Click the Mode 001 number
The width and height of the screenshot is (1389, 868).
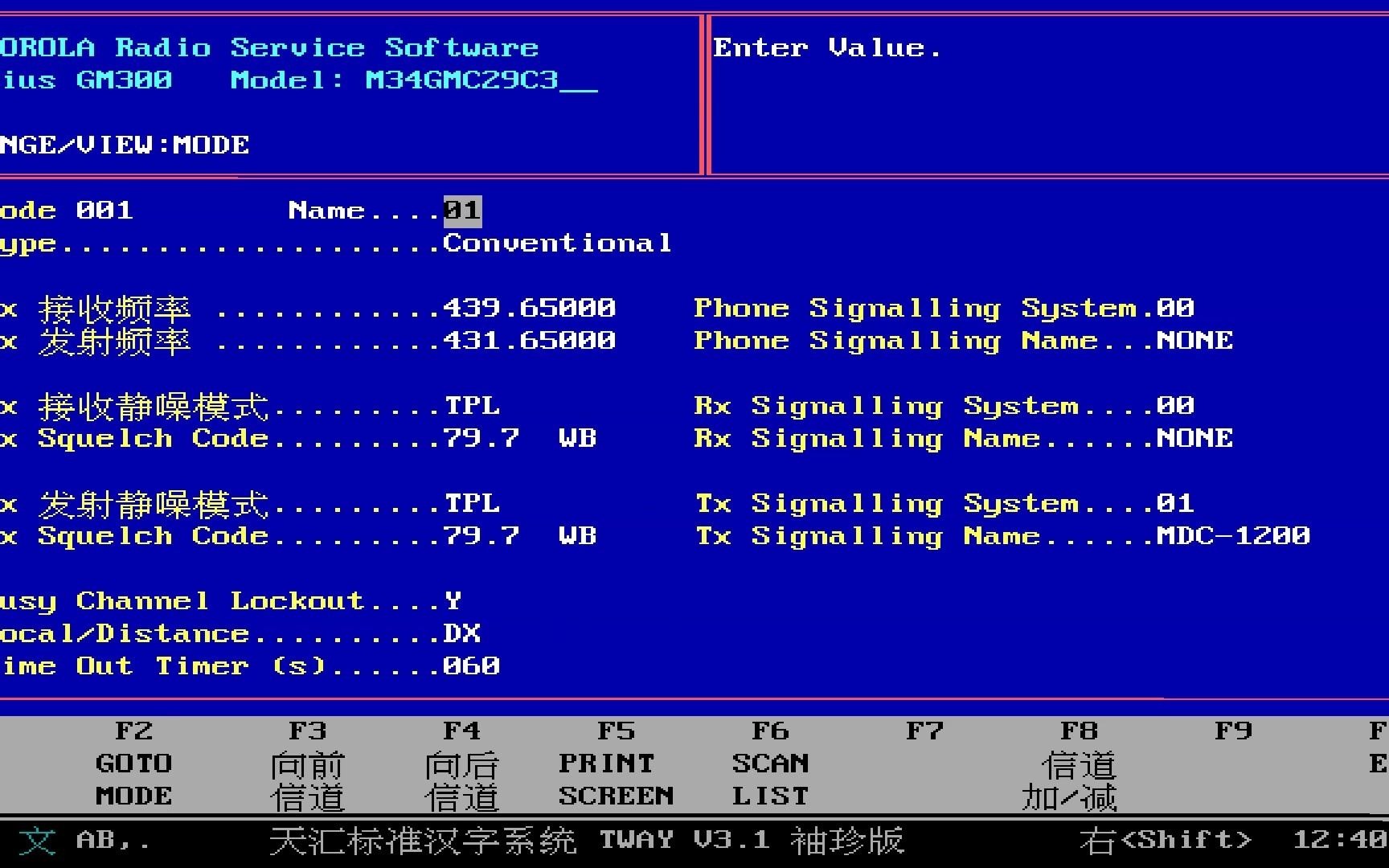(104, 211)
